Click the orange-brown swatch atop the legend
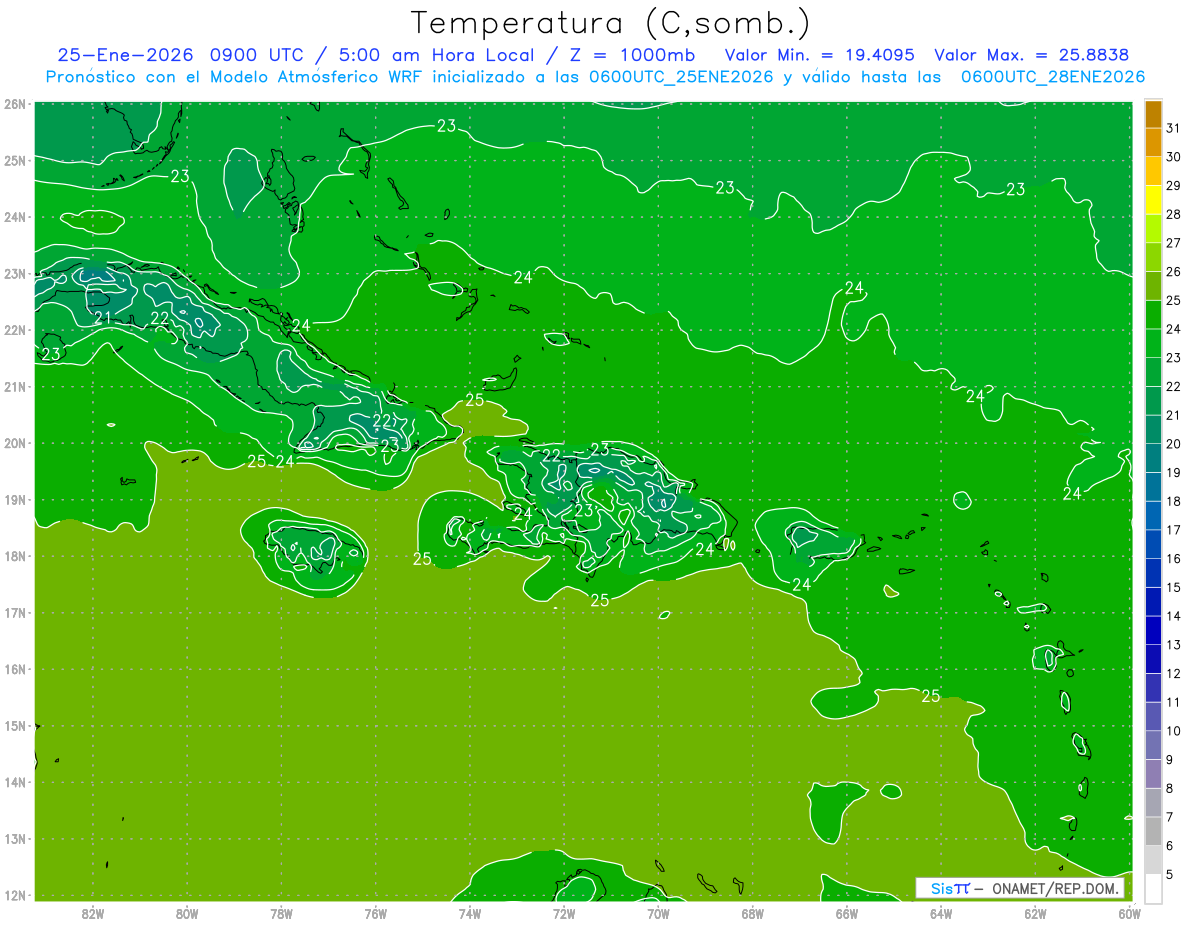 (1153, 114)
